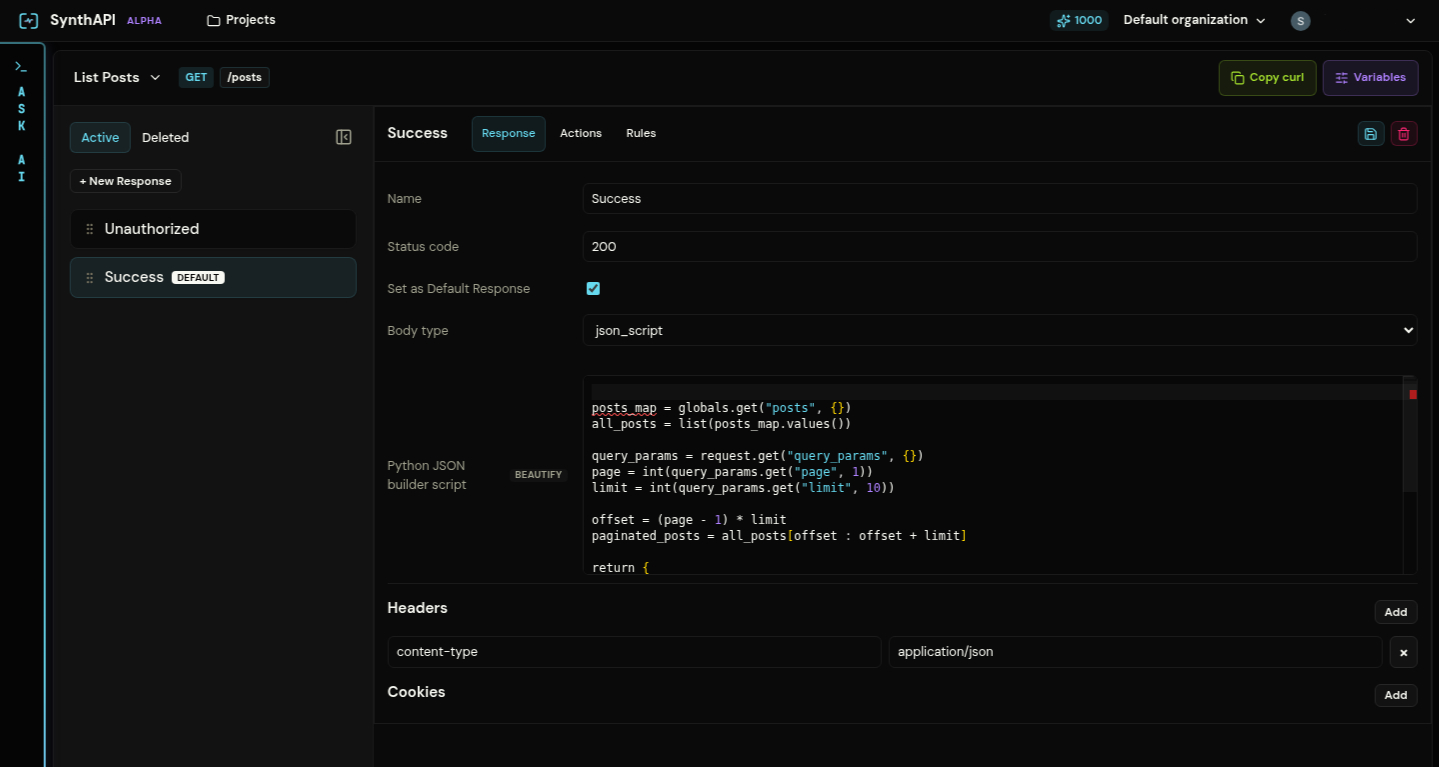Toggle the Set as Default Response checkbox
Screen dimensions: 1439x767
tap(593, 288)
